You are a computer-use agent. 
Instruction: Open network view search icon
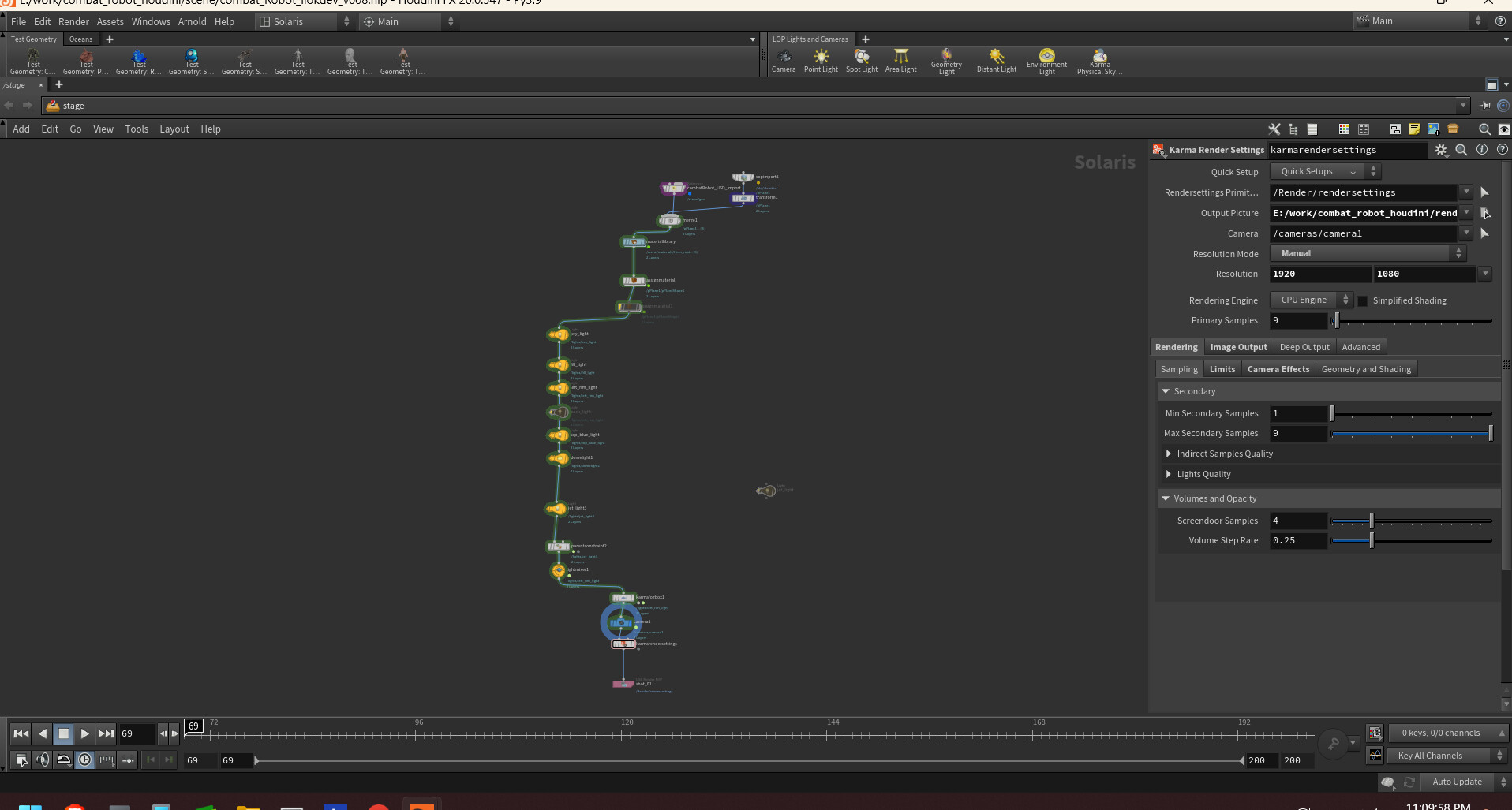click(1484, 129)
